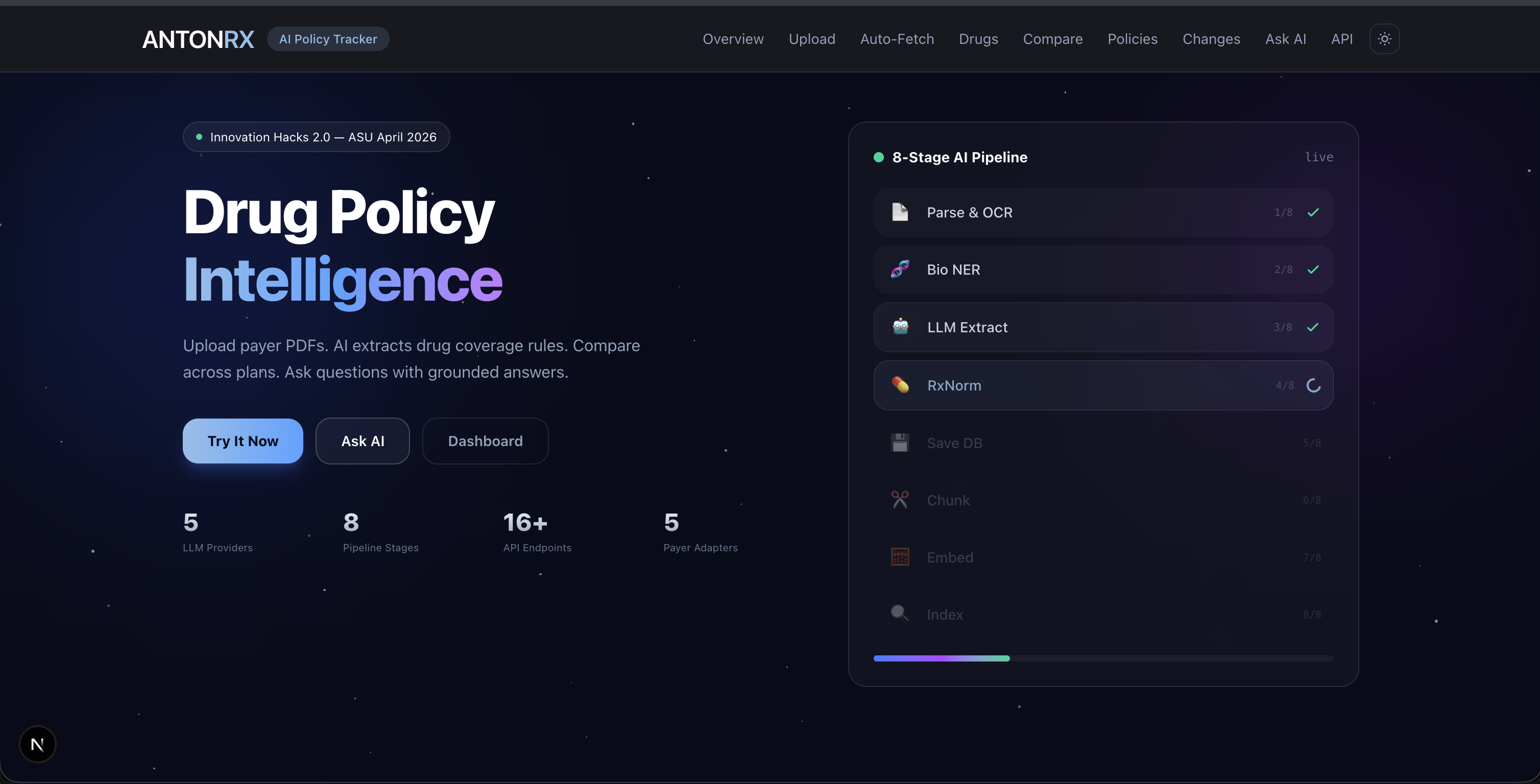Click the pipeline progress bar

coord(1102,658)
